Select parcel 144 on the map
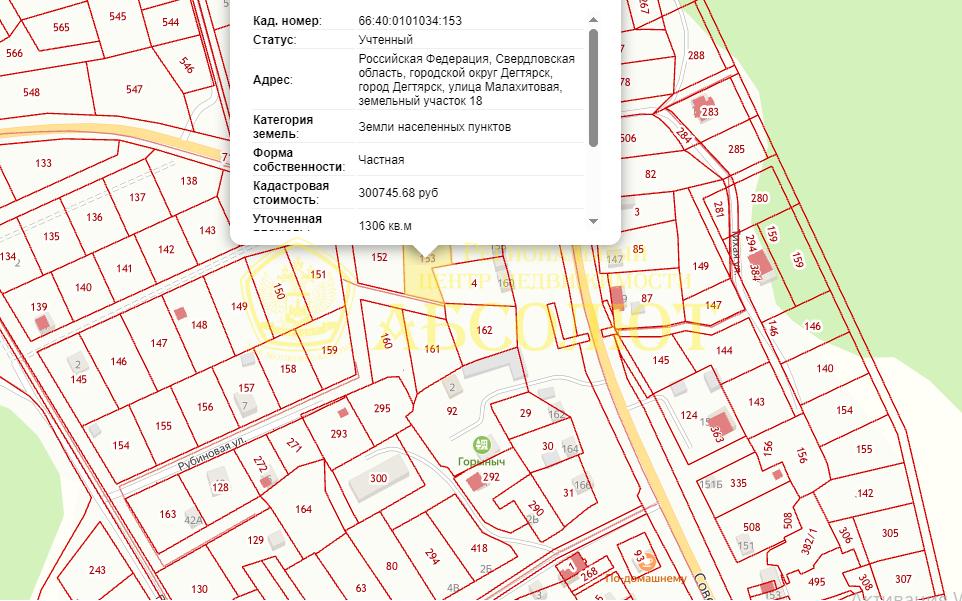The height and width of the screenshot is (601, 962). pyautogui.click(x=725, y=351)
